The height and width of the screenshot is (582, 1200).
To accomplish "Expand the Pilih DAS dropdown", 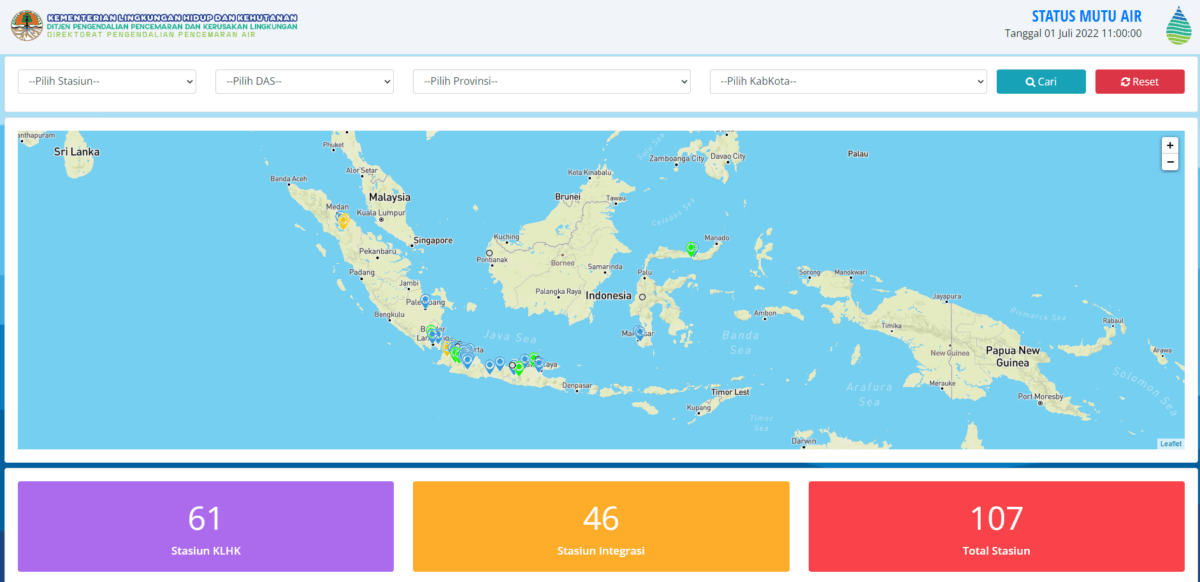I will pos(304,81).
